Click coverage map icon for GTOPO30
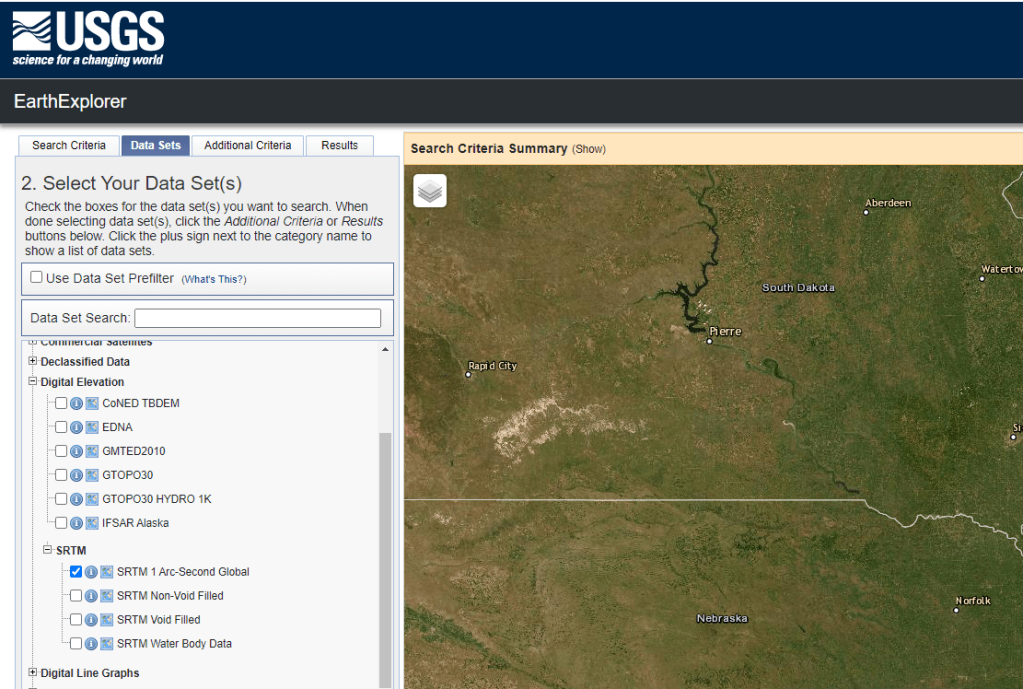1023x689 pixels. pyautogui.click(x=92, y=475)
